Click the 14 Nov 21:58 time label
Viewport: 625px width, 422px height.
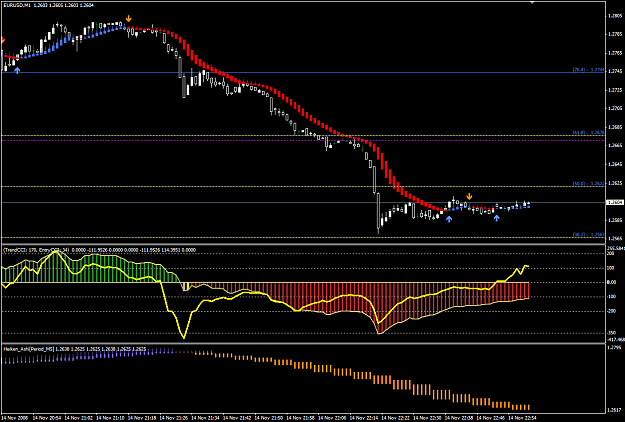pos(301,418)
